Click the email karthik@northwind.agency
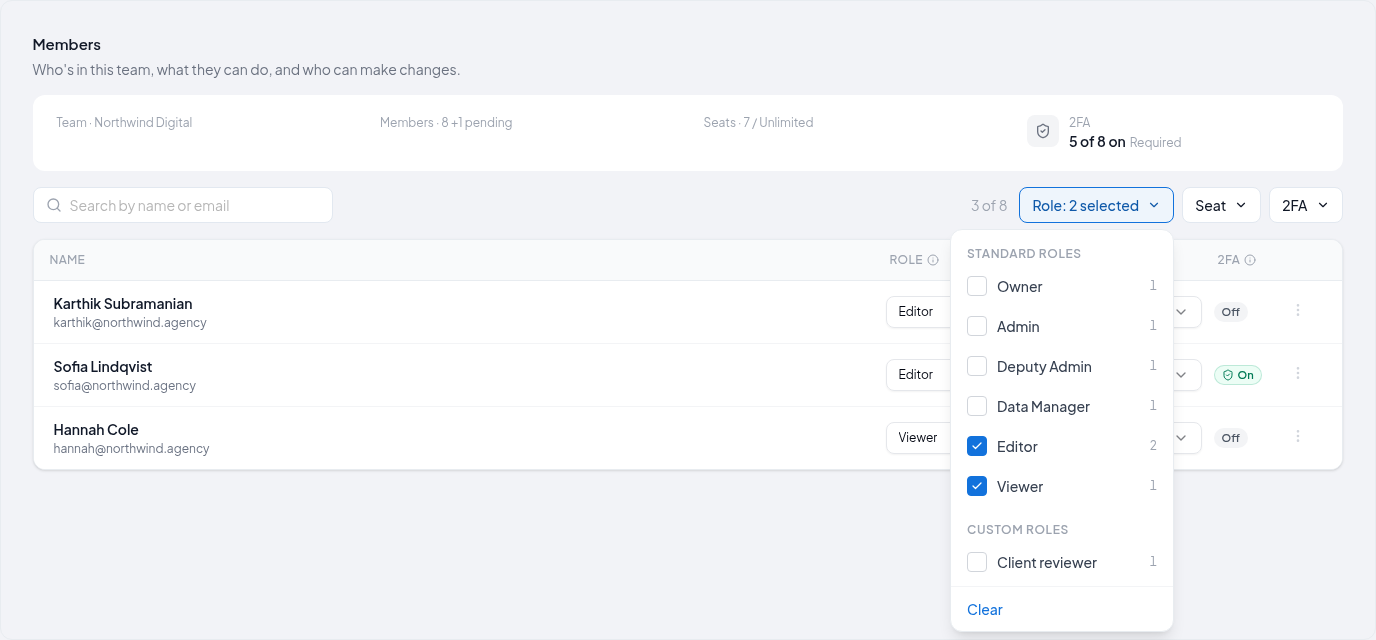 pos(130,323)
